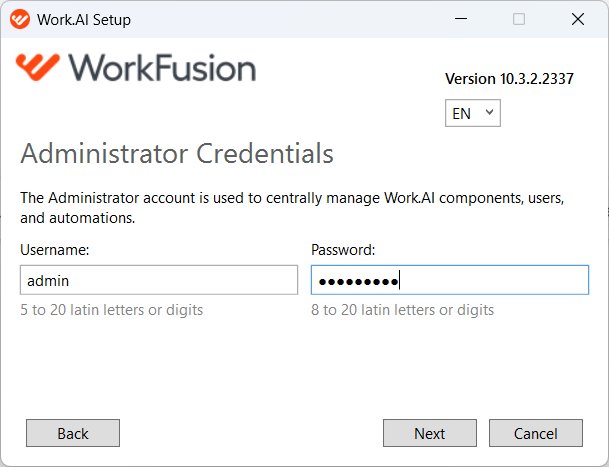The height and width of the screenshot is (467, 609).
Task: Close the Work.AI Setup window
Action: [x=578, y=19]
